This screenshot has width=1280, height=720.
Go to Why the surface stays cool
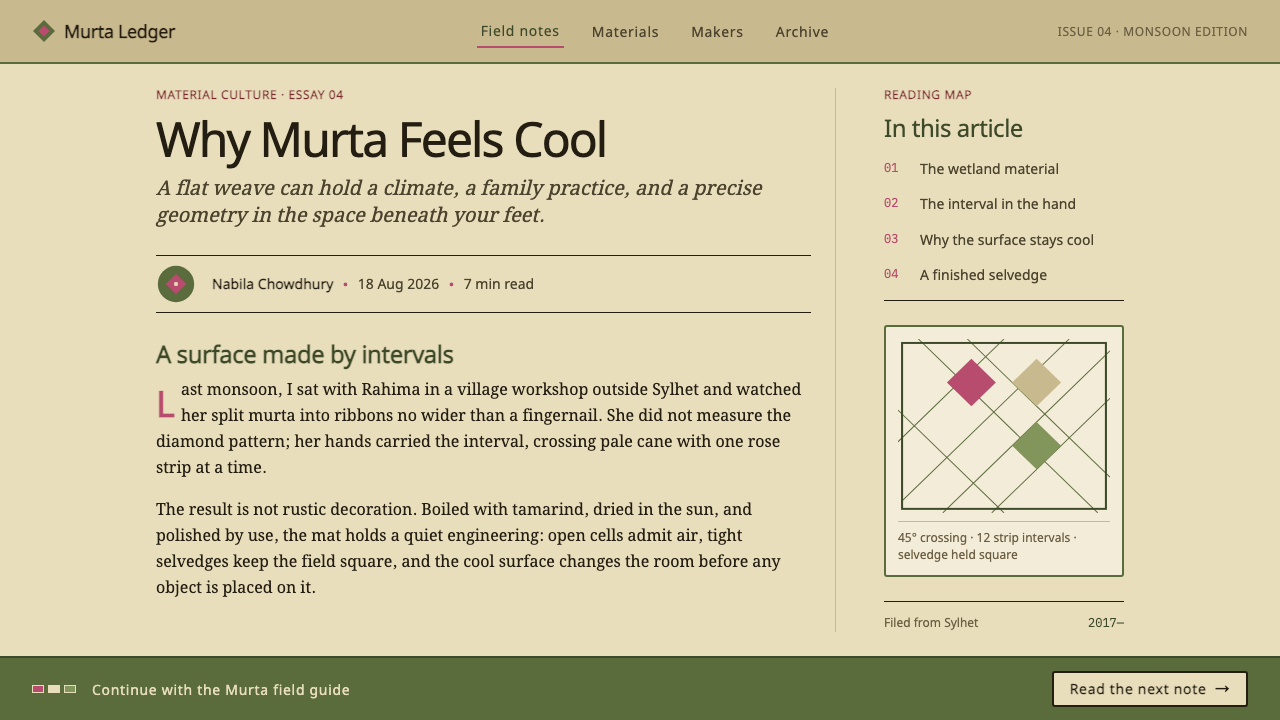[x=1007, y=240]
